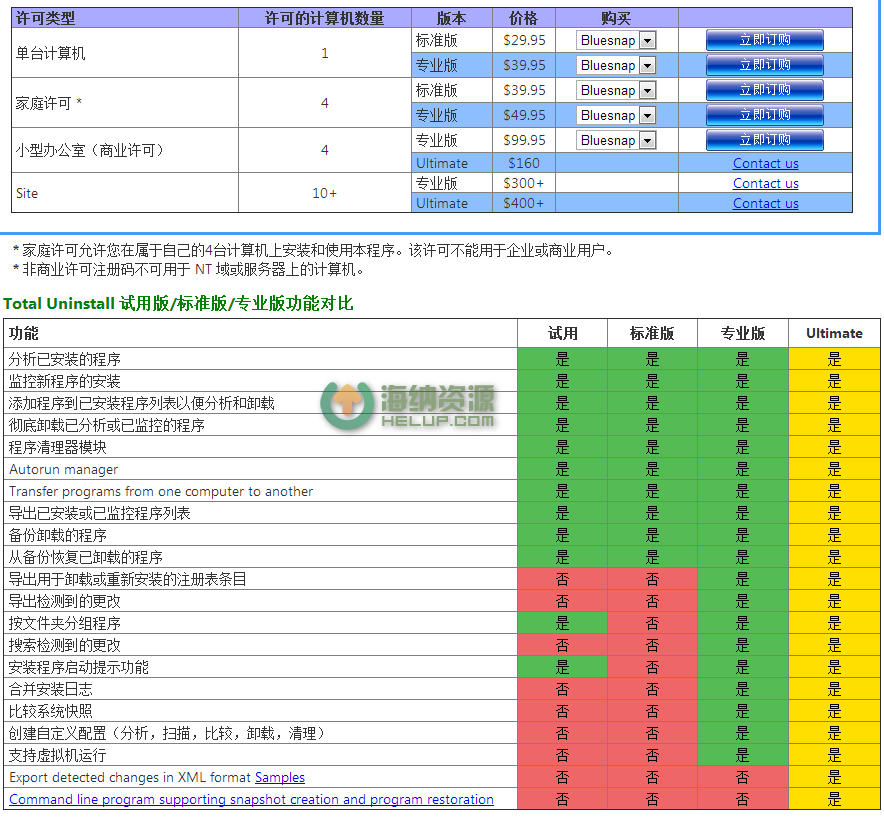Screen dimensions: 884x817
Task: Select the 家庭许可 * license type cell
Action: tap(125, 103)
